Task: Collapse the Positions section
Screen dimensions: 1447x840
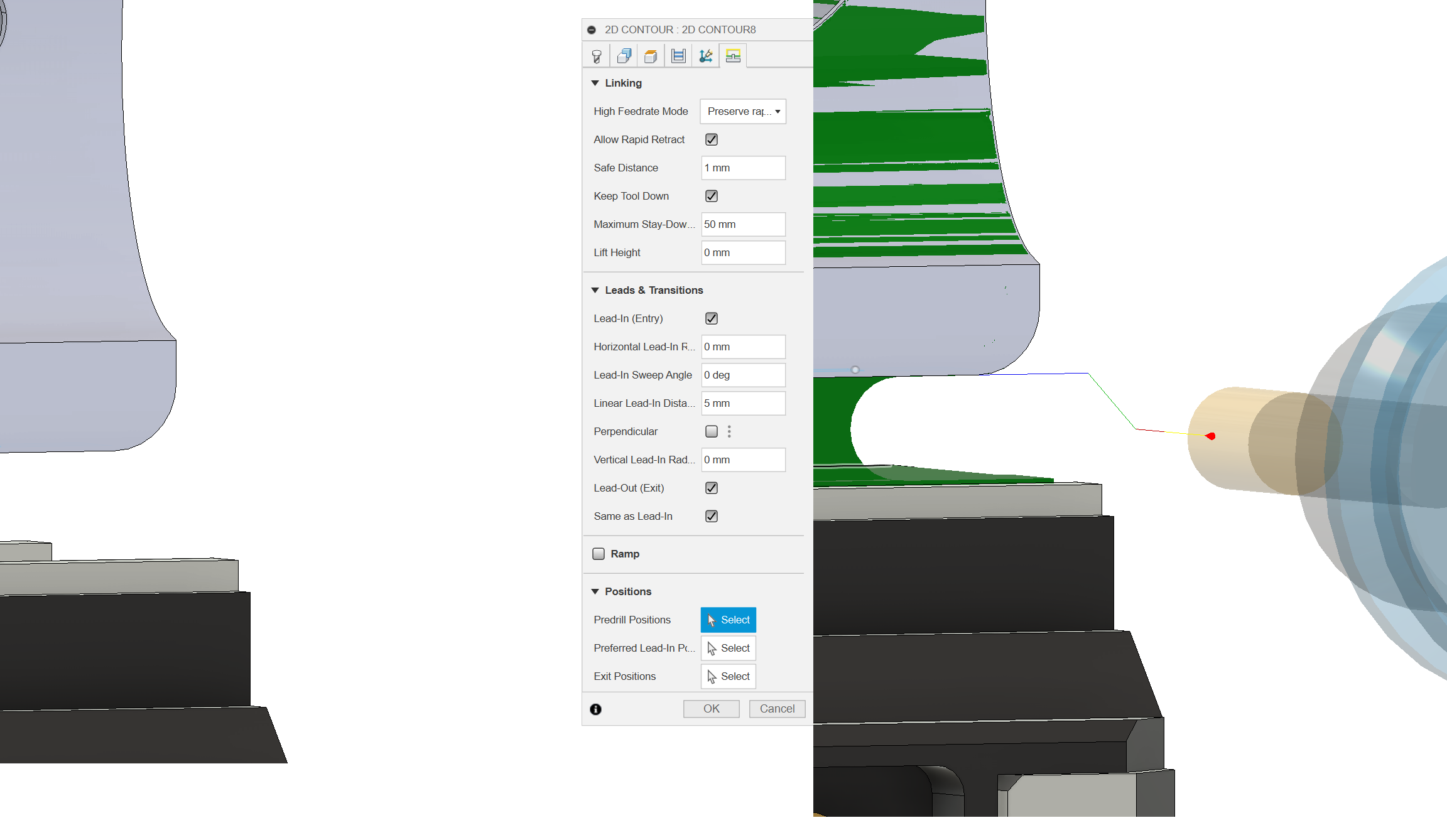Action: 595,591
